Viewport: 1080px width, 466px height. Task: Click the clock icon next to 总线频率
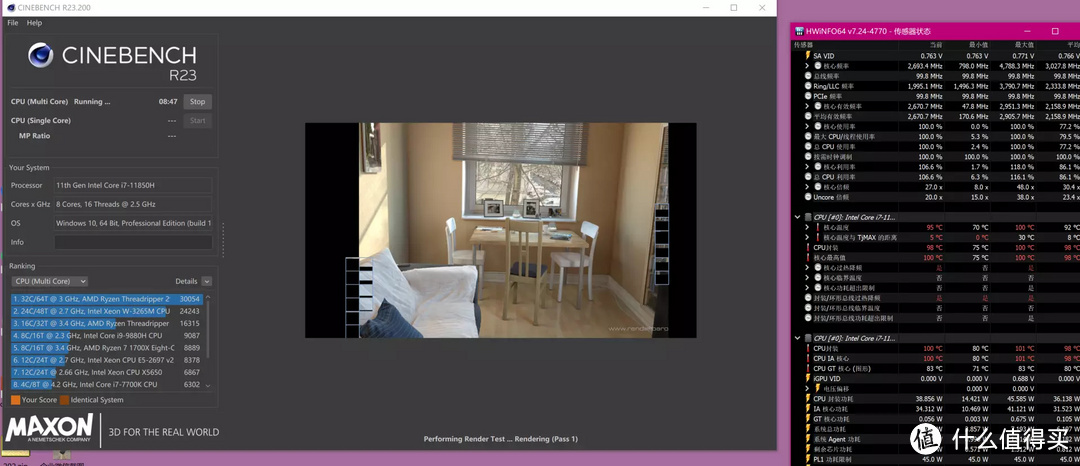(x=808, y=76)
